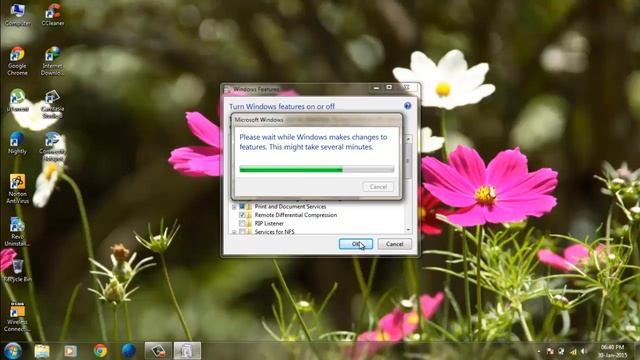Launch the Nightly browser desktop shortcut
Viewport: 640px width, 360px height.
click(18, 143)
